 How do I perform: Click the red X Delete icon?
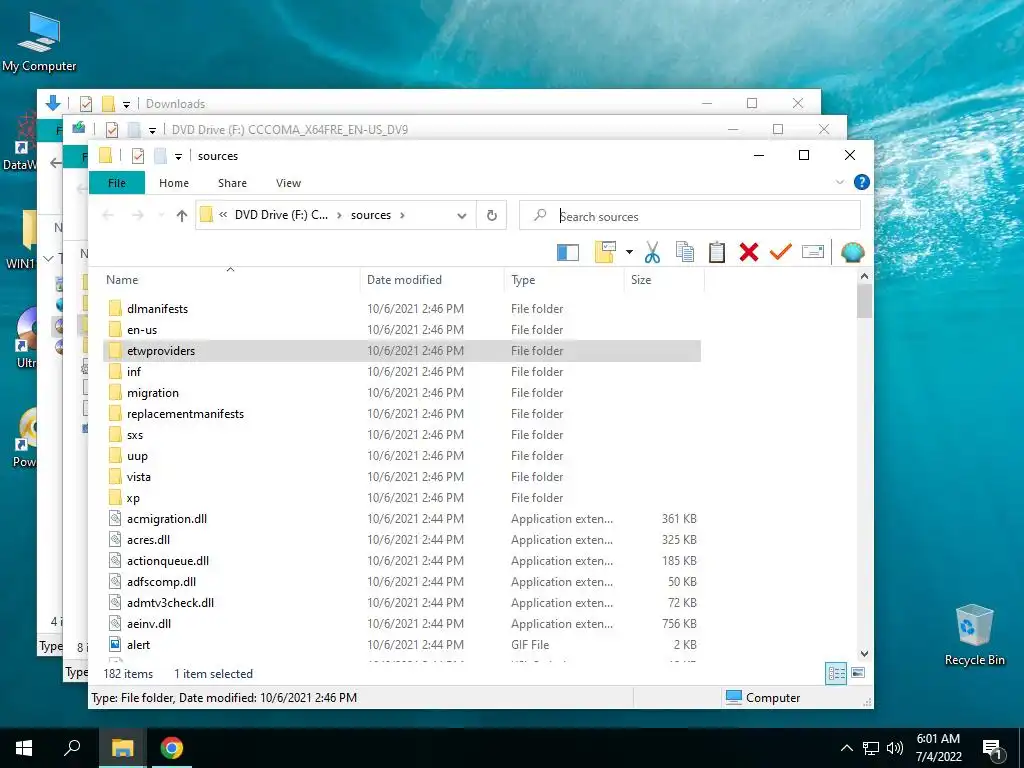748,252
